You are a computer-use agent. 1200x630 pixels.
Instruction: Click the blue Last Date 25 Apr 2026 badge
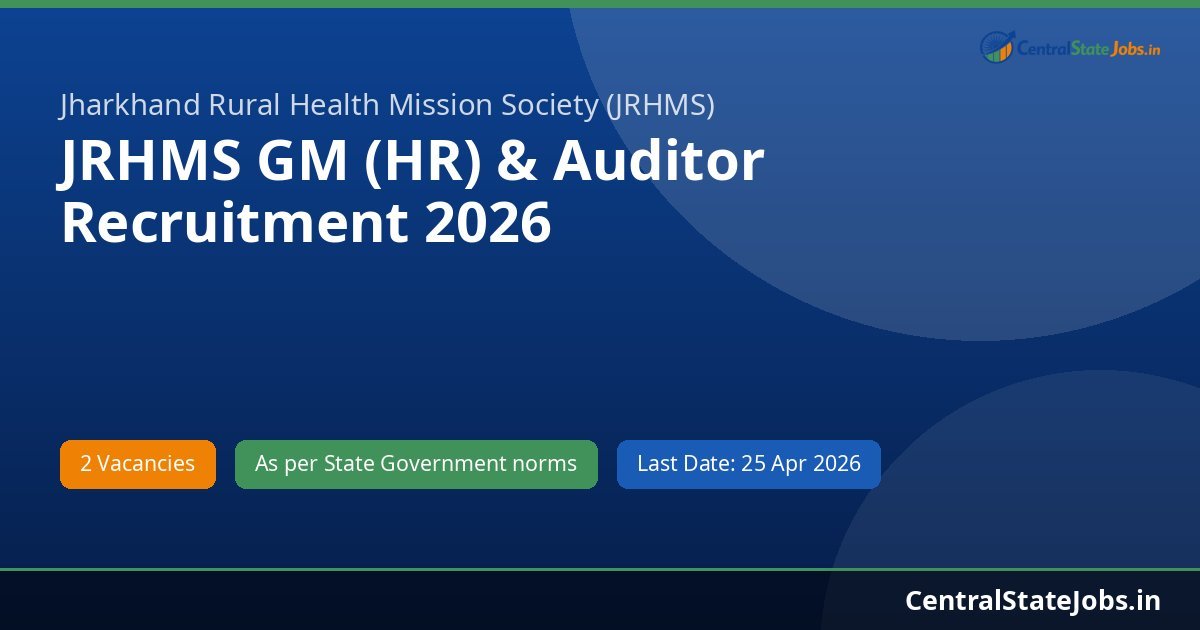coord(748,463)
